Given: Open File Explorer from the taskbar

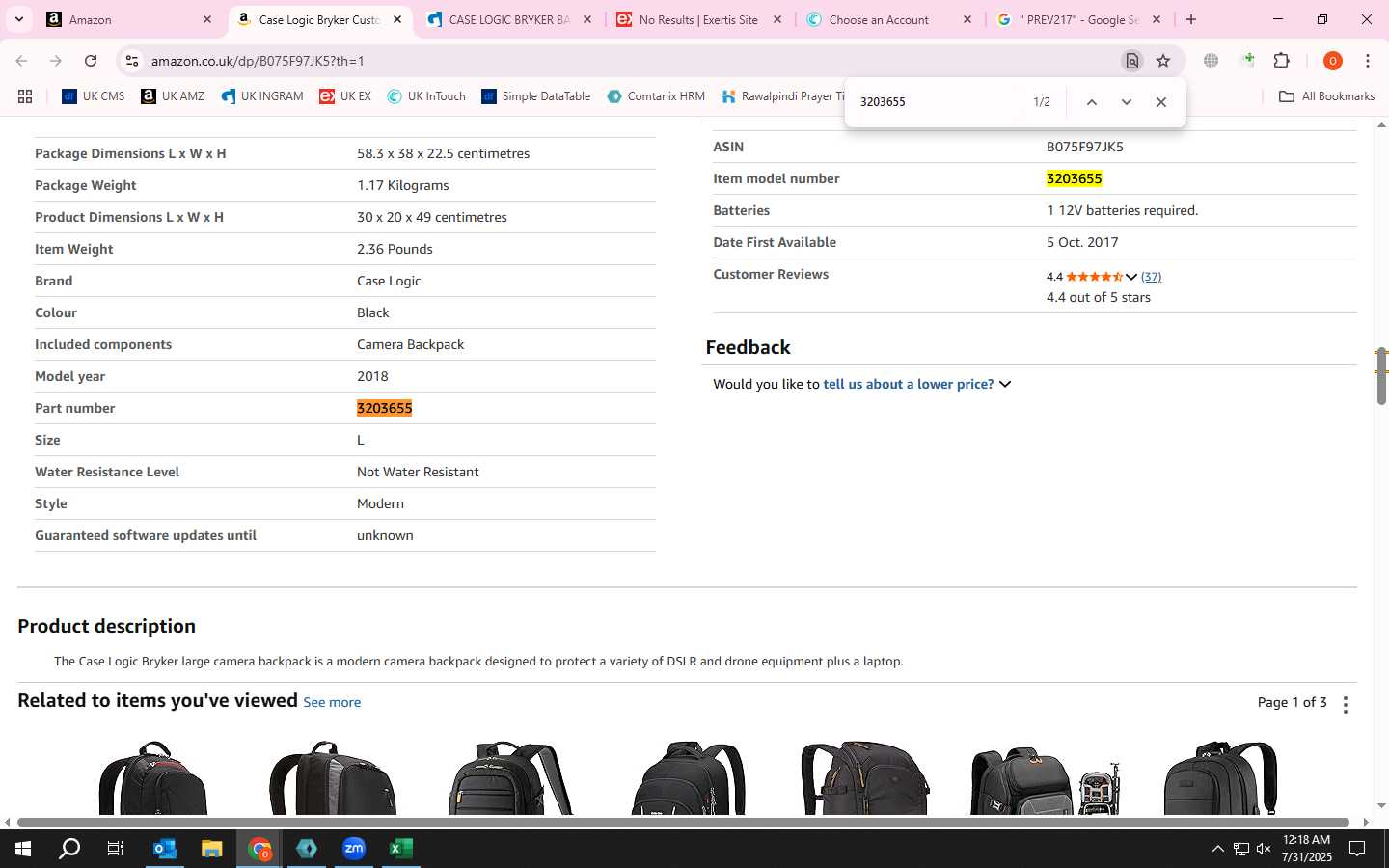Looking at the screenshot, I should coord(212,849).
